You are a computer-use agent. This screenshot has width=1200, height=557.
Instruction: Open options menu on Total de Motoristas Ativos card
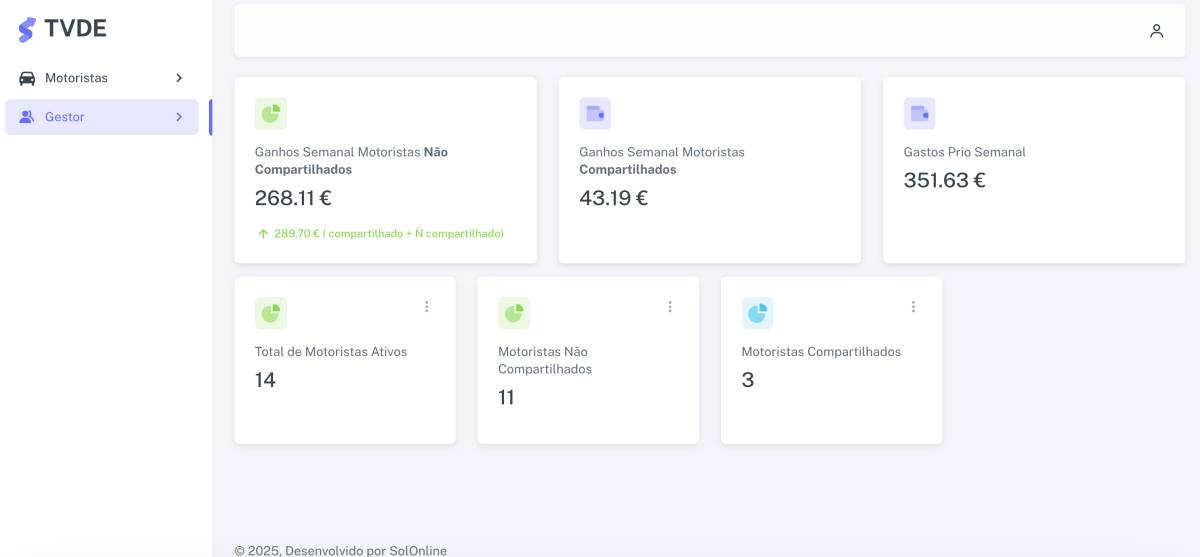(x=427, y=307)
